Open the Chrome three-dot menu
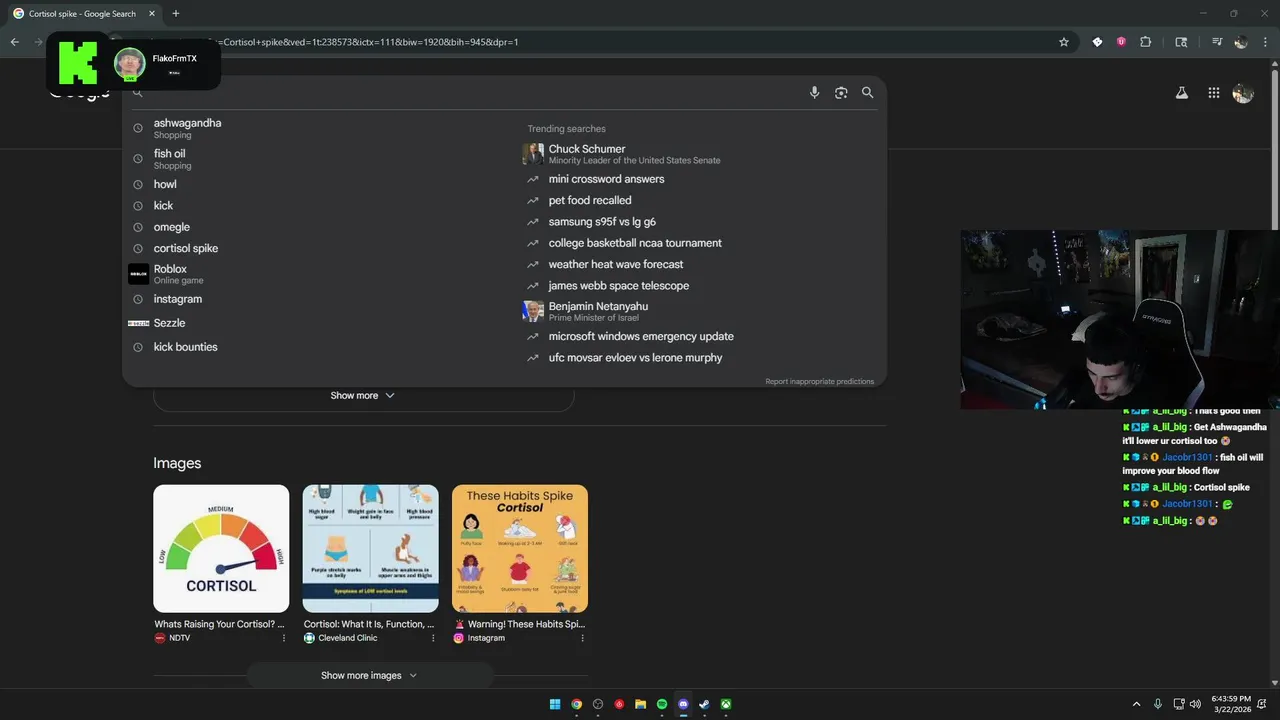The height and width of the screenshot is (720, 1280). (x=1265, y=42)
